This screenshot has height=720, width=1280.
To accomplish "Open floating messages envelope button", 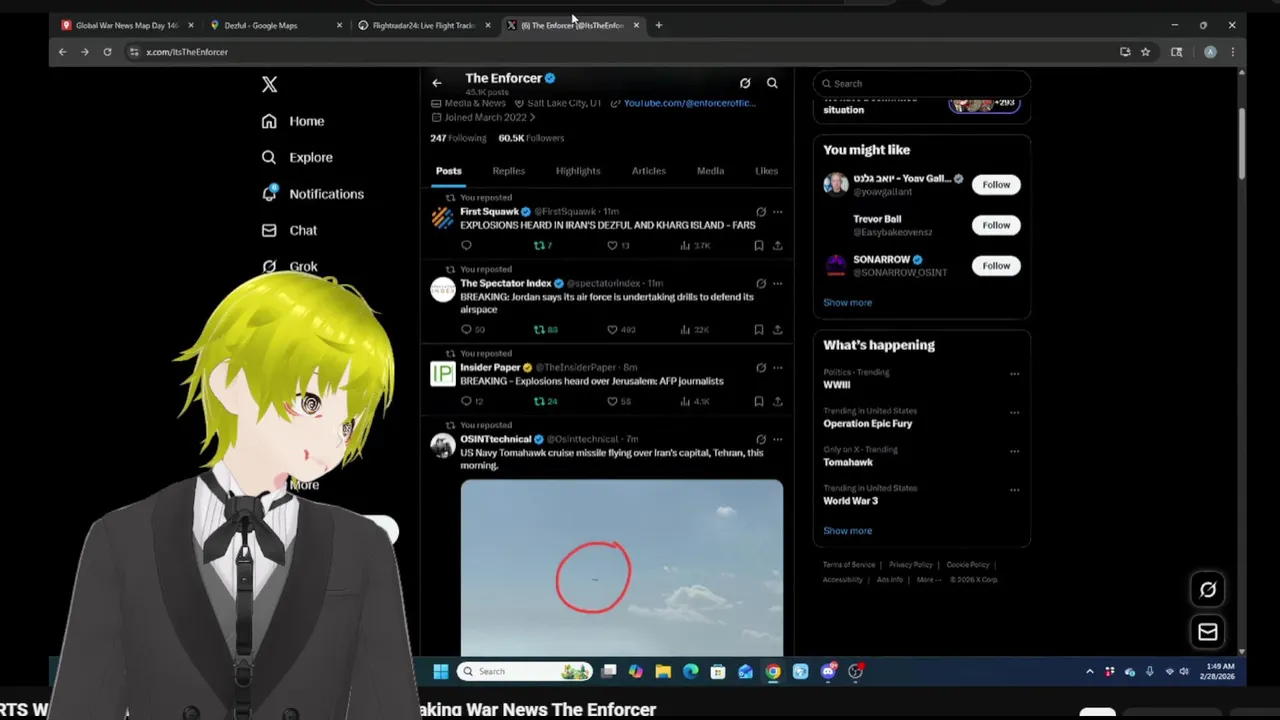I will tap(1208, 632).
